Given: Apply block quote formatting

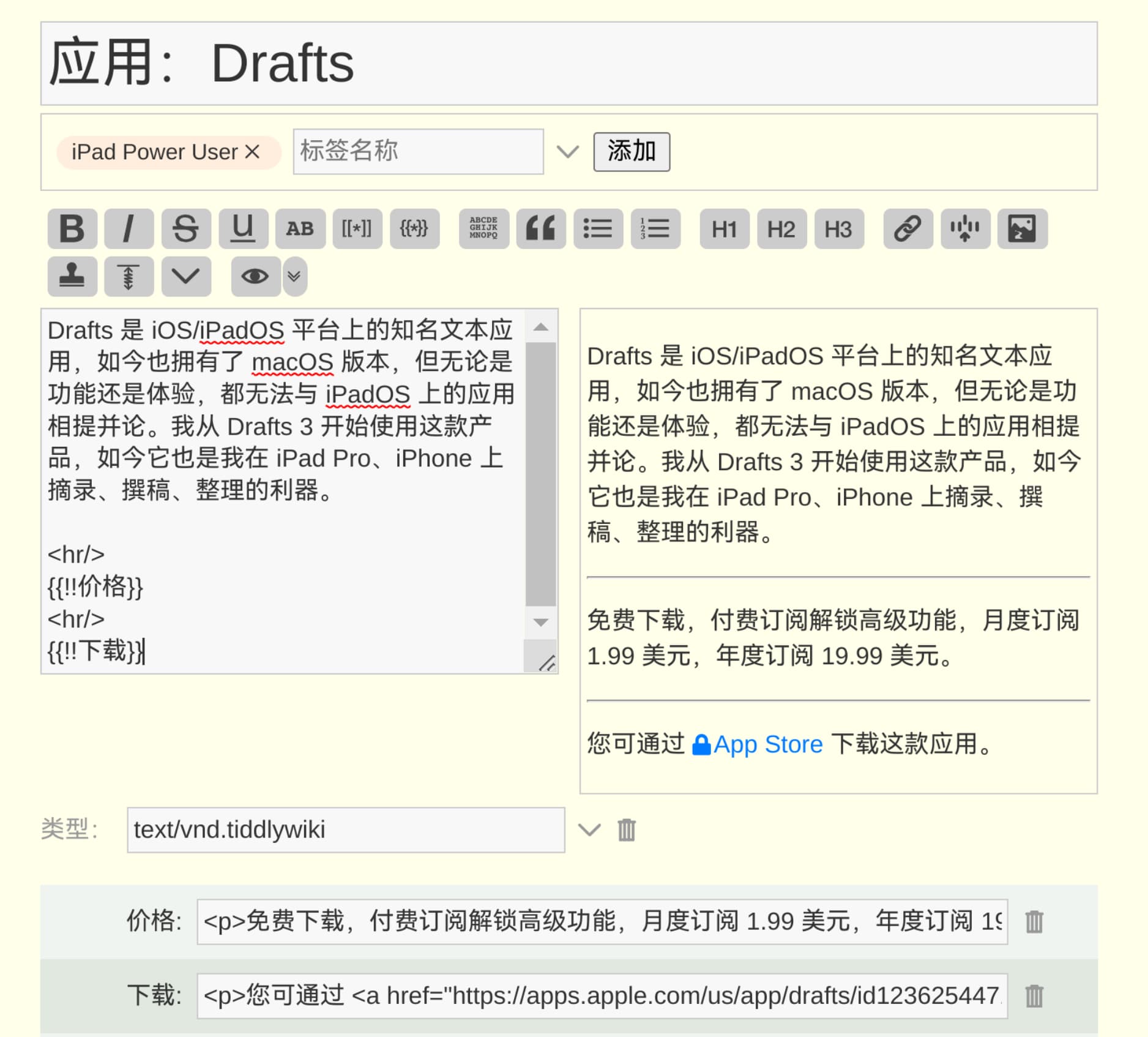Looking at the screenshot, I should 541,229.
